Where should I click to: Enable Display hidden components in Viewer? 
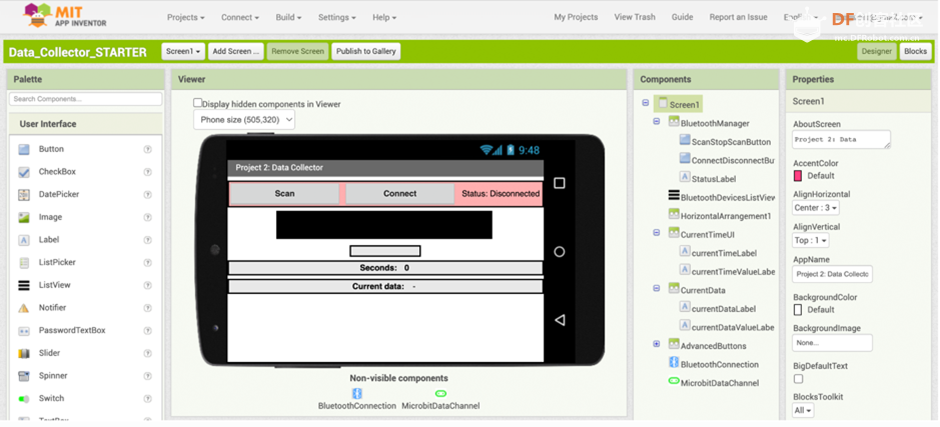pos(198,103)
